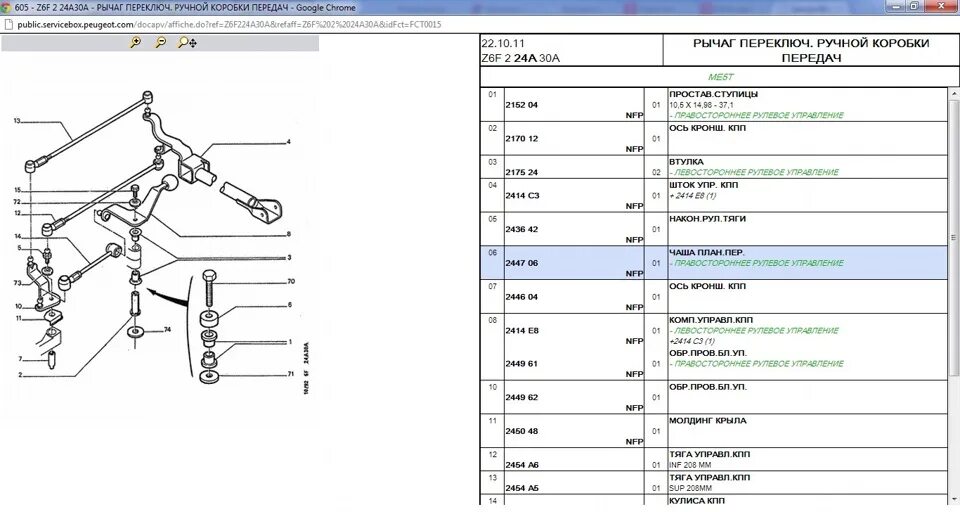The width and height of the screenshot is (960, 512).
Task: Click the scrollbar up arrow in parts list
Action: click(x=953, y=94)
